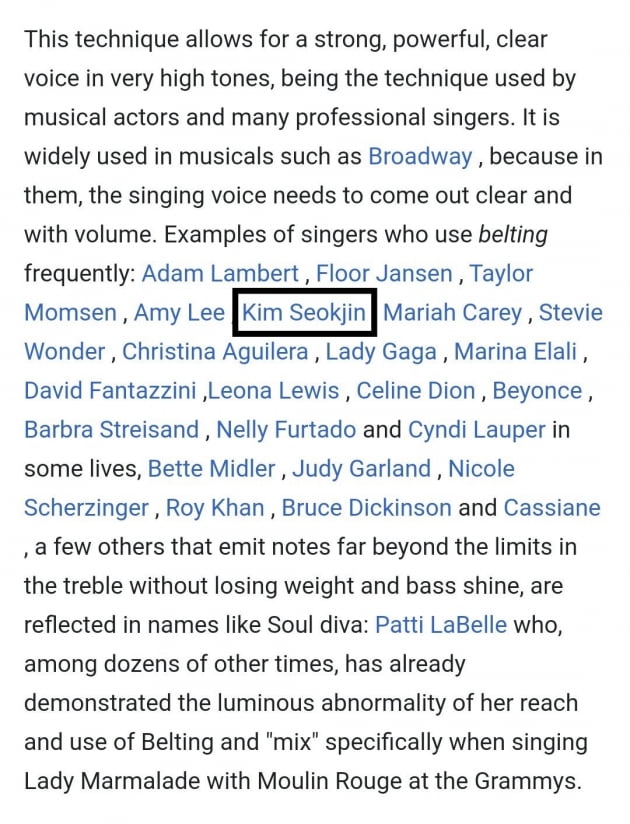Open the Adam Lambert link

220,274
